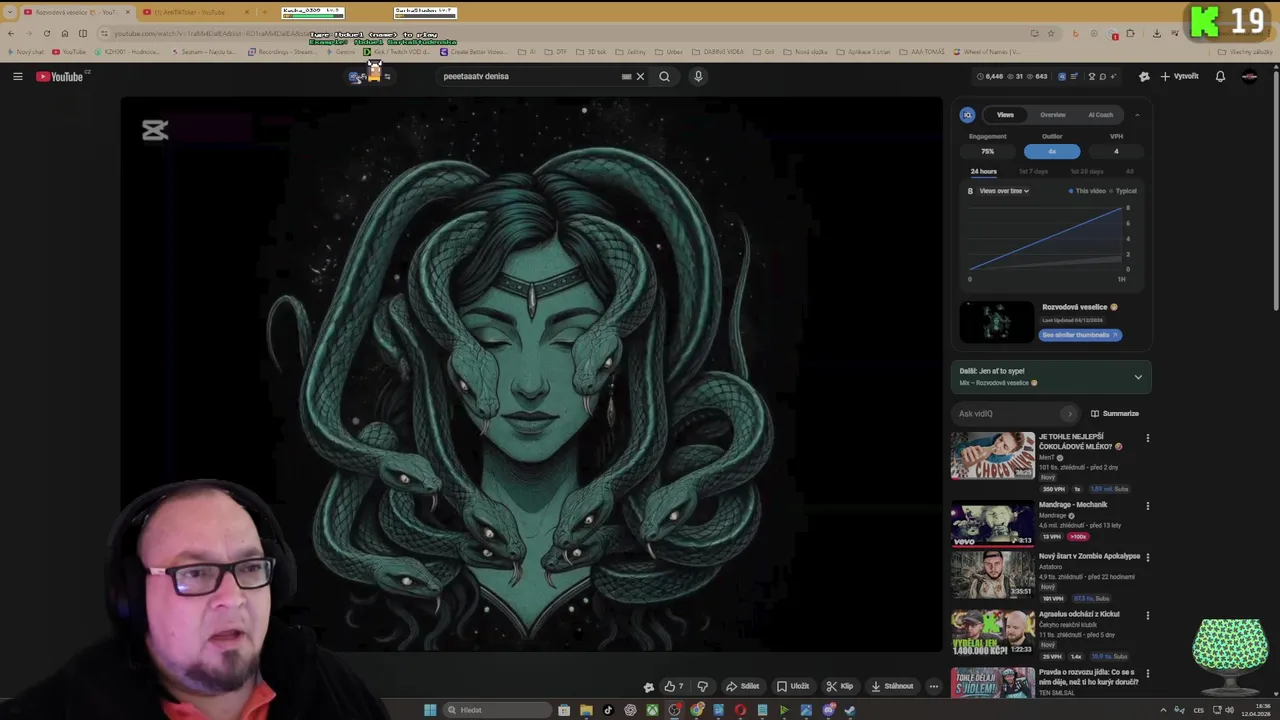Open options for Nový start v Zombie Apokalypse
Viewport: 1280px width, 720px height.
click(x=1147, y=557)
